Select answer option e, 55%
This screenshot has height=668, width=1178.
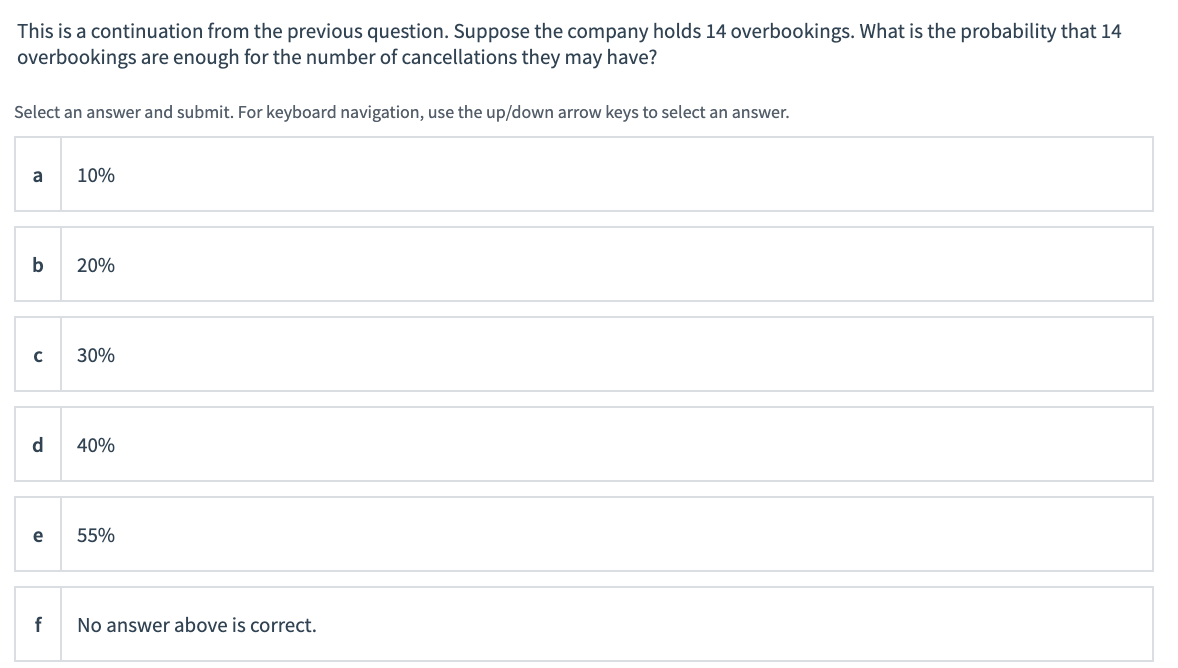point(583,534)
